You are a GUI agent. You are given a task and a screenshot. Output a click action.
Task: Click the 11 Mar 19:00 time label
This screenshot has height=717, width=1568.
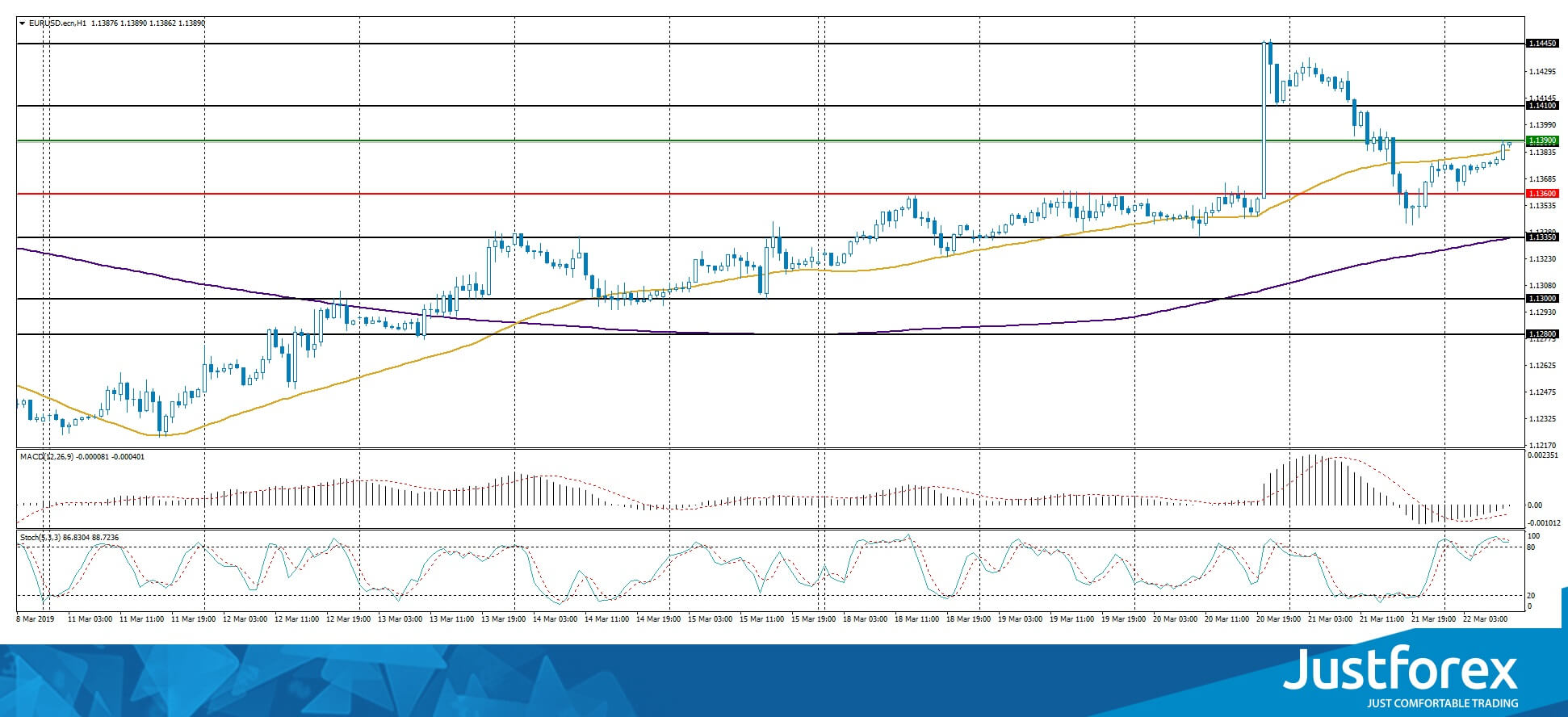pyautogui.click(x=194, y=619)
